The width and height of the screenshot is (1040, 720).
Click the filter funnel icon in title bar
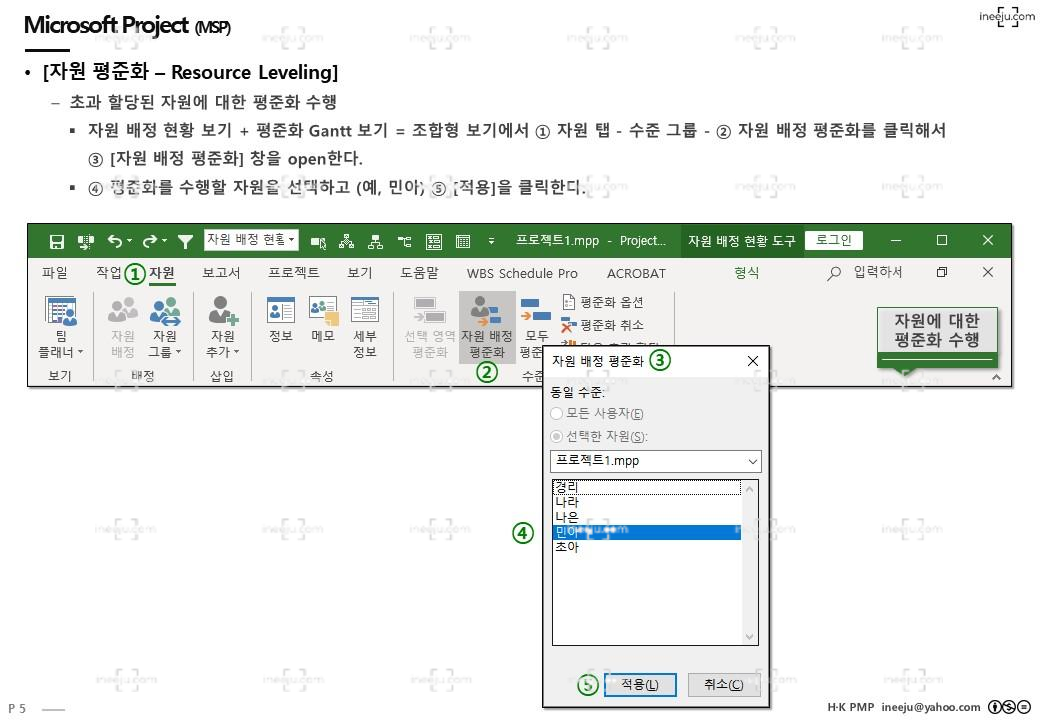click(x=186, y=242)
